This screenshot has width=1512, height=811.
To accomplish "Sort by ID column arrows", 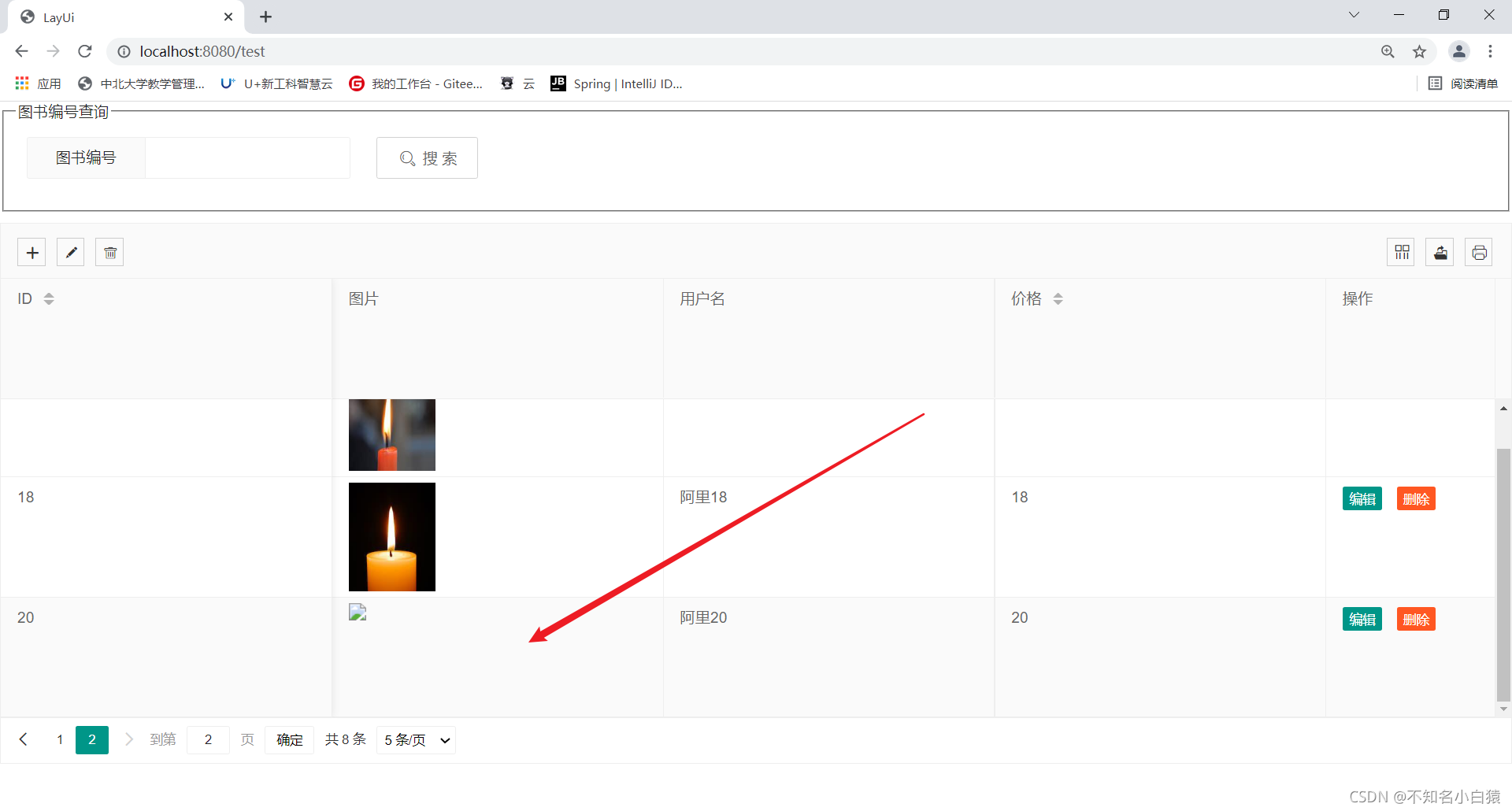I will point(49,299).
